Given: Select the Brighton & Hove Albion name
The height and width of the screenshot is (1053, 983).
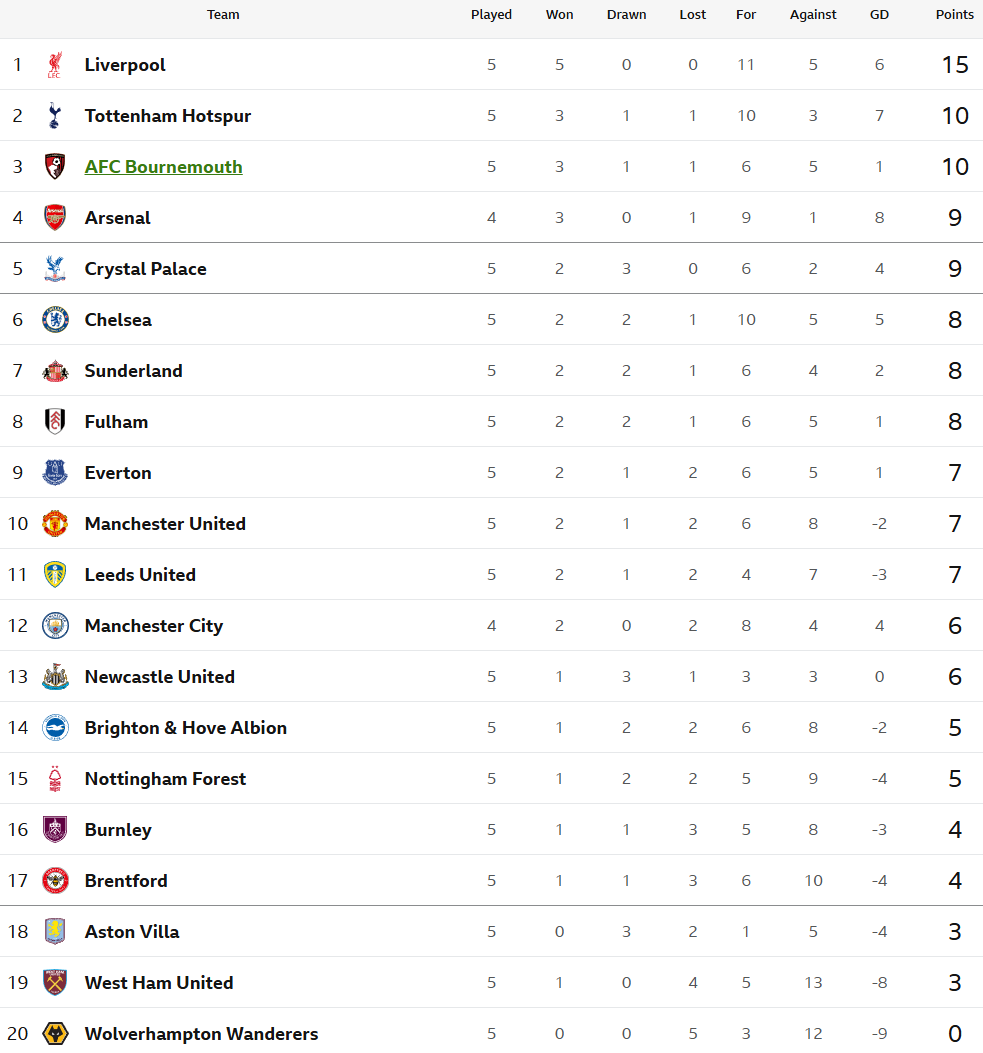Looking at the screenshot, I should [x=185, y=728].
